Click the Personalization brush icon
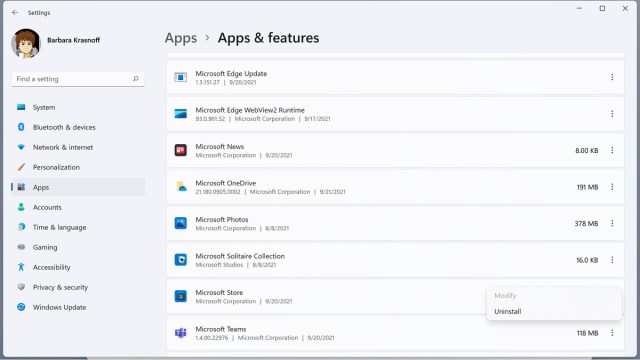Image resolution: width=640 pixels, height=360 pixels. click(21, 167)
